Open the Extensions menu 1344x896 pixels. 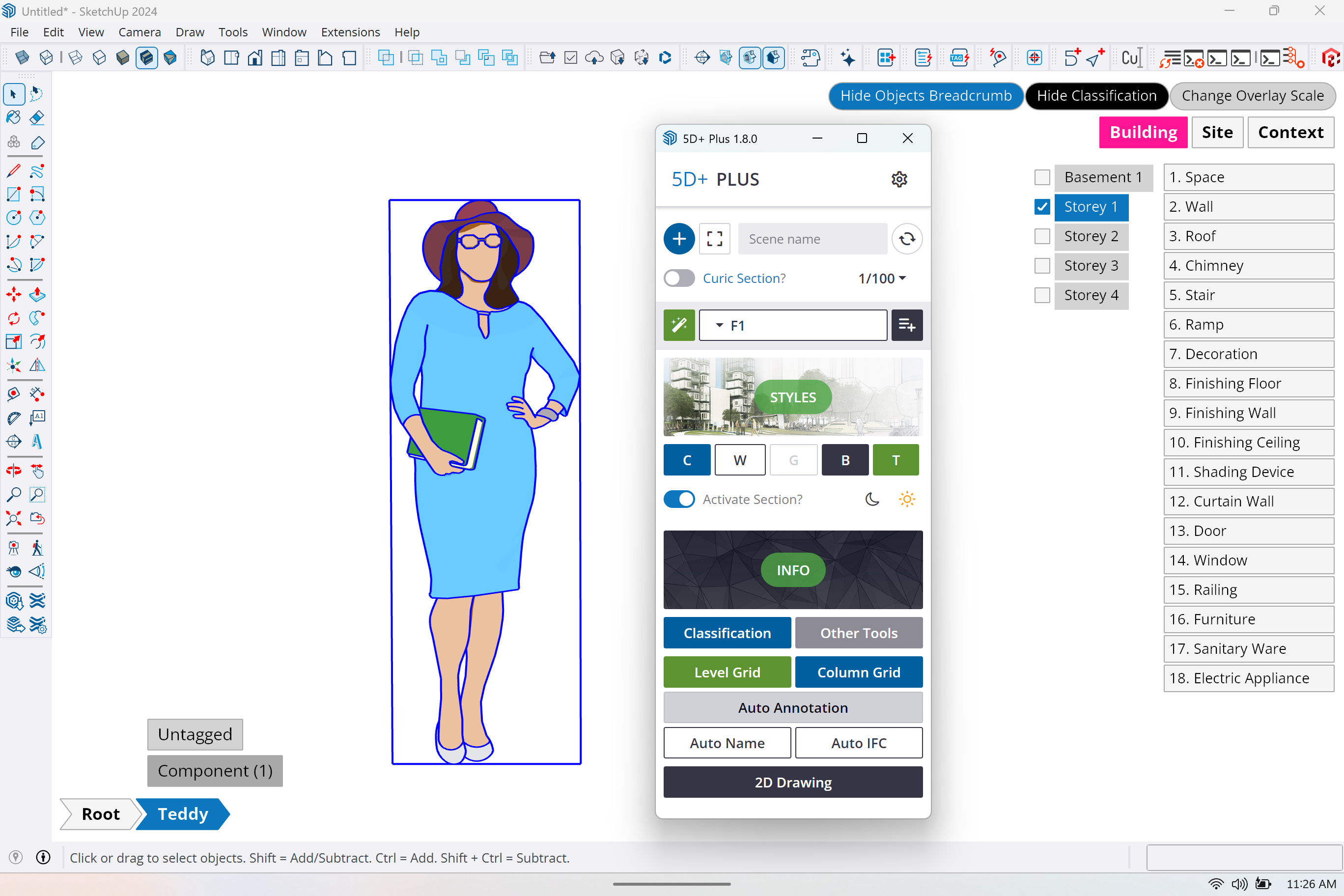[350, 32]
